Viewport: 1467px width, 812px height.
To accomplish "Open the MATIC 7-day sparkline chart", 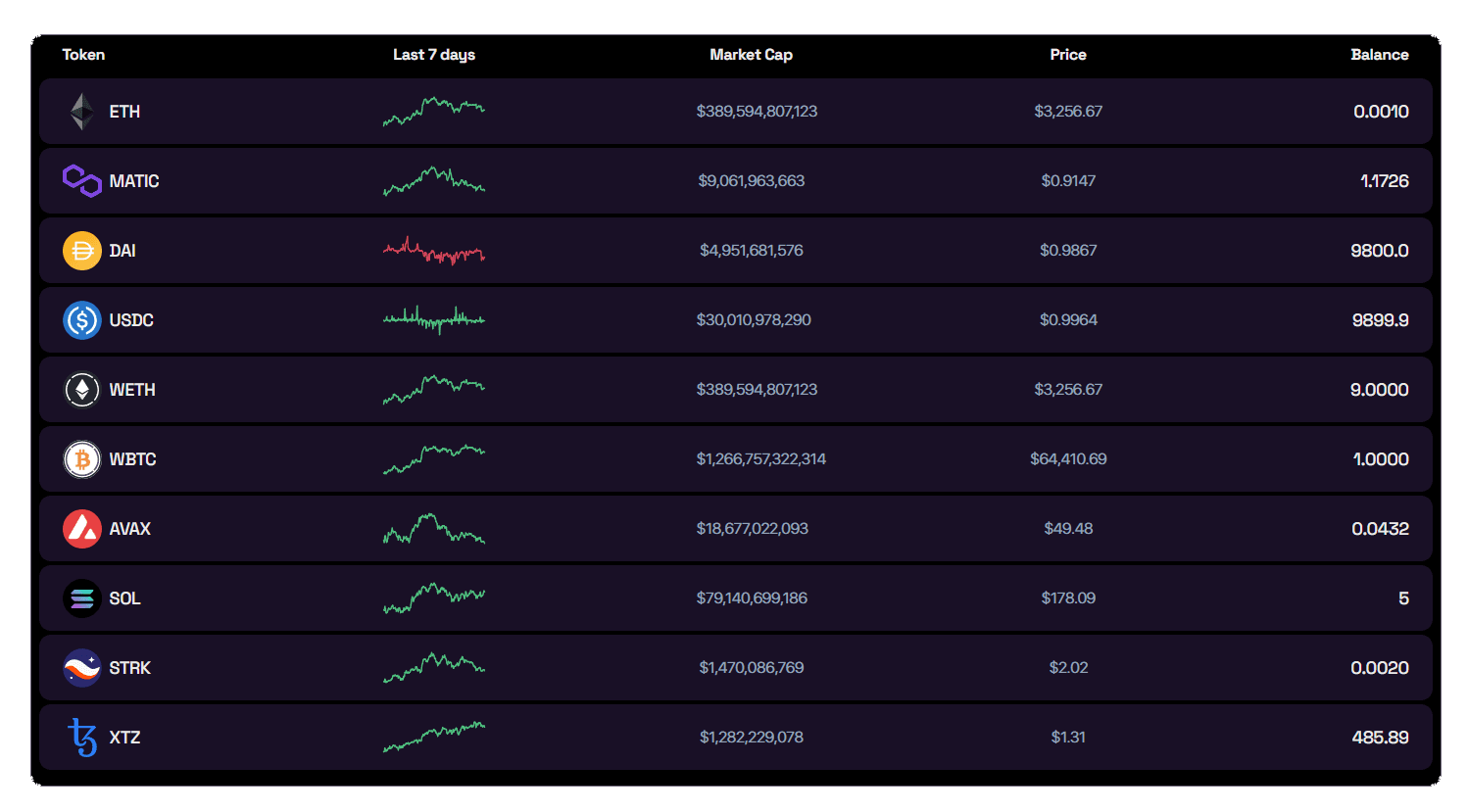I will click(x=434, y=181).
